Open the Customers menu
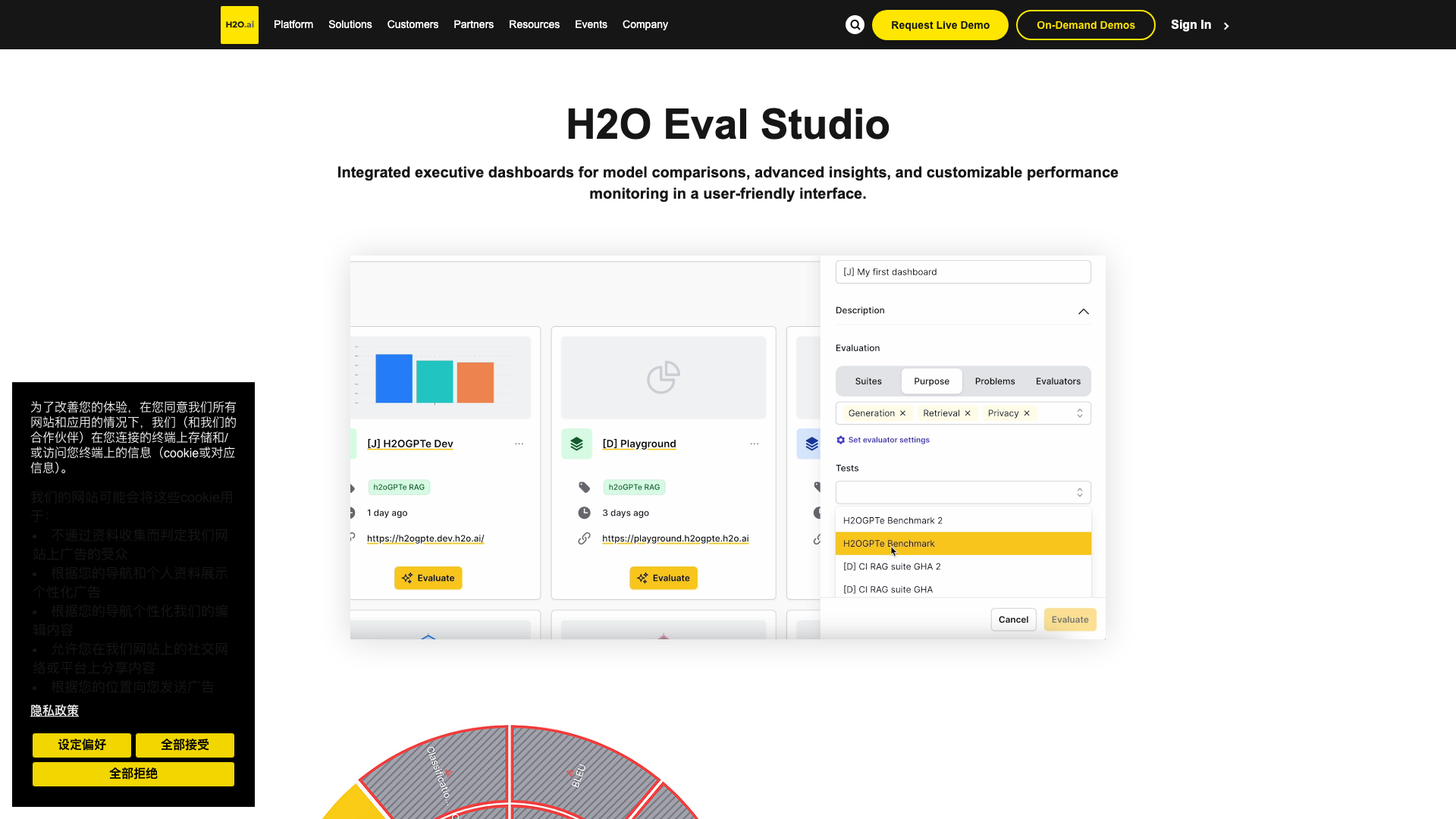The width and height of the screenshot is (1456, 819). (x=413, y=24)
